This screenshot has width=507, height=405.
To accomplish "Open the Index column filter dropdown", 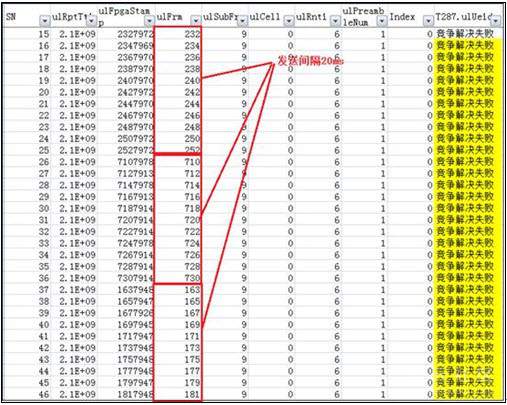I will pyautogui.click(x=429, y=22).
